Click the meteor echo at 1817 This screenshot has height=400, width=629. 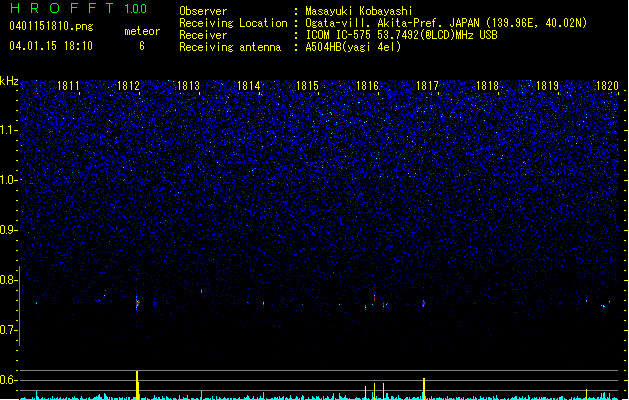click(424, 304)
